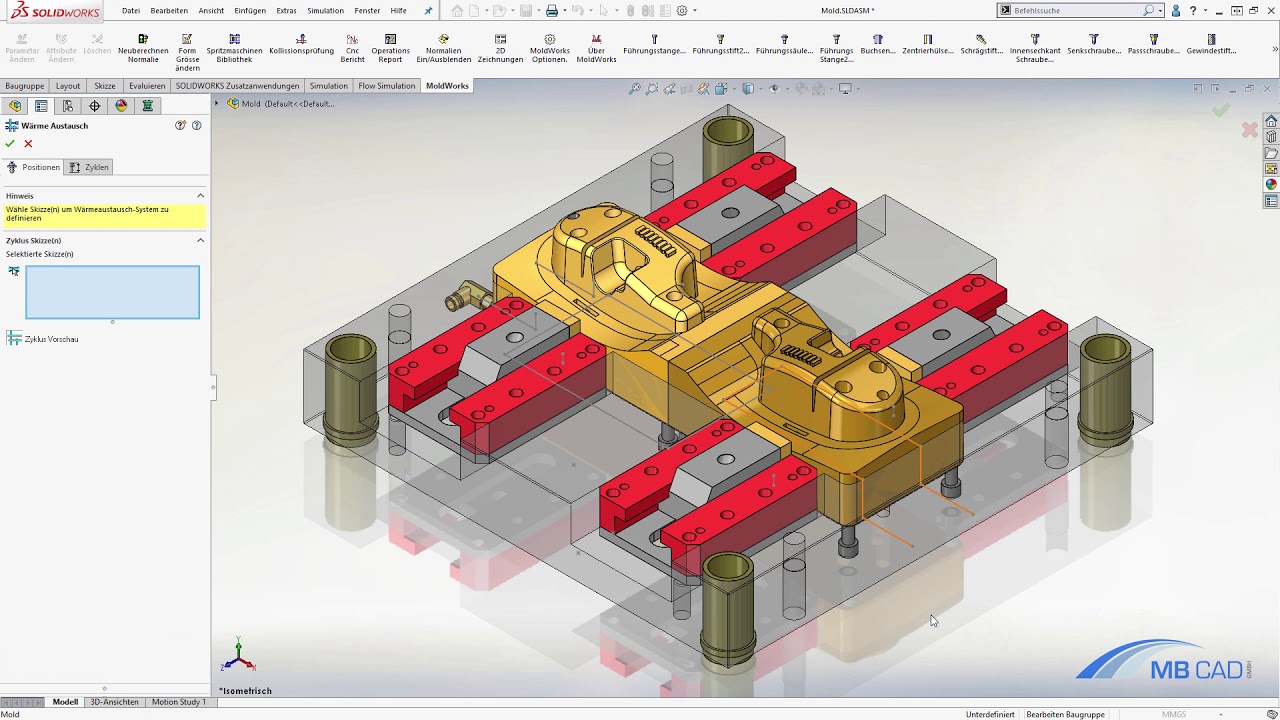This screenshot has width=1280, height=720.
Task: Open the Bearbeiten menu
Action: point(169,10)
